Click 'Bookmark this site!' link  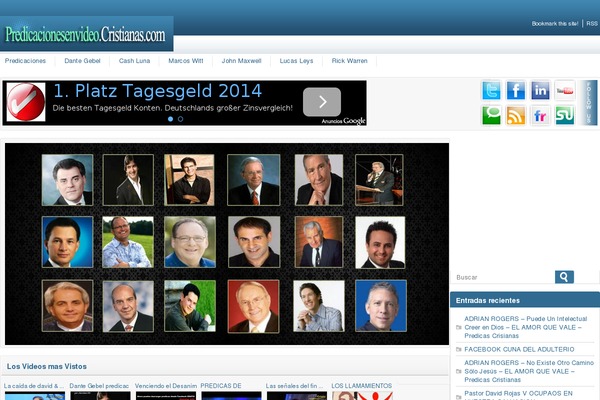(x=554, y=24)
